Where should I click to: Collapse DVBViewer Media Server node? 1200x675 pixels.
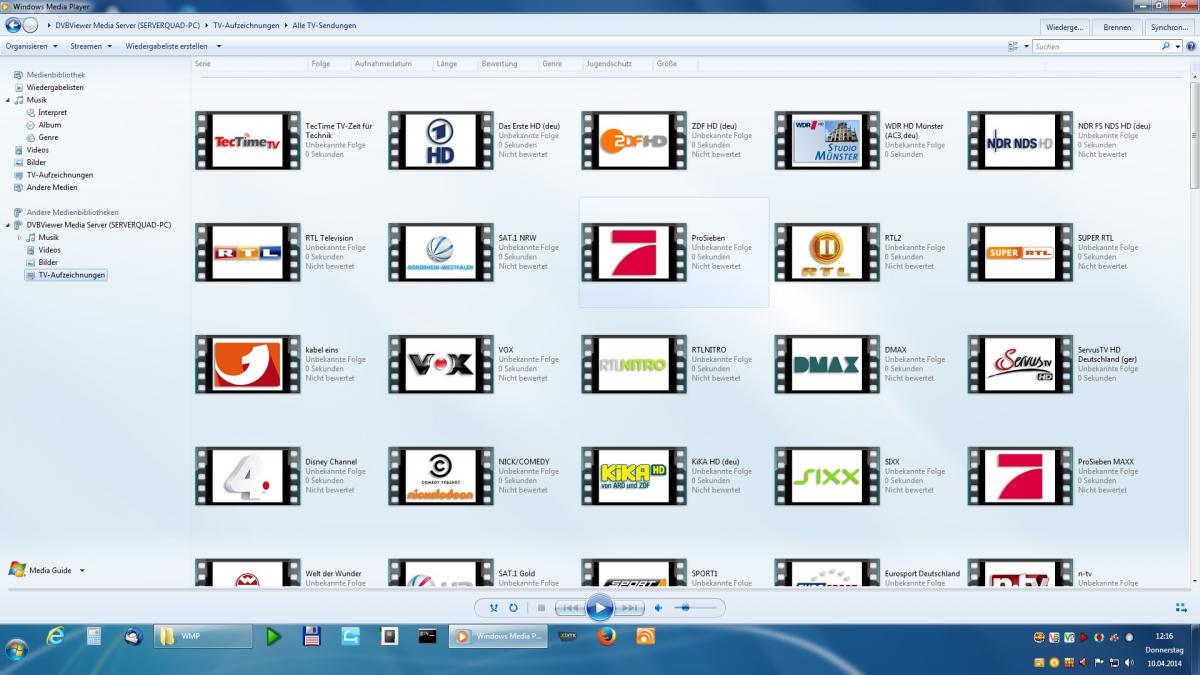click(x=8, y=225)
